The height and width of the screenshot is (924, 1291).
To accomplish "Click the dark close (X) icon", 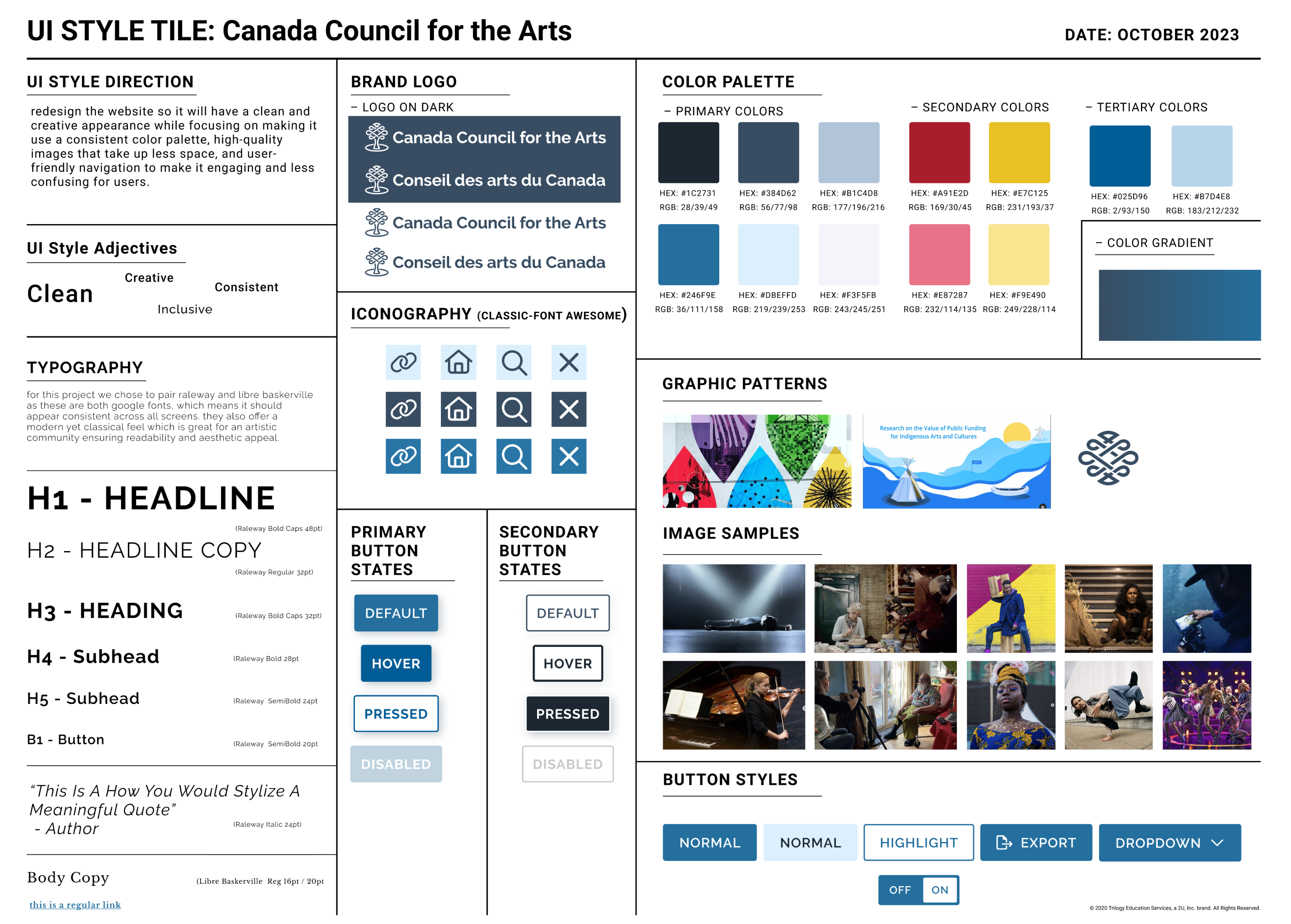I will [568, 410].
